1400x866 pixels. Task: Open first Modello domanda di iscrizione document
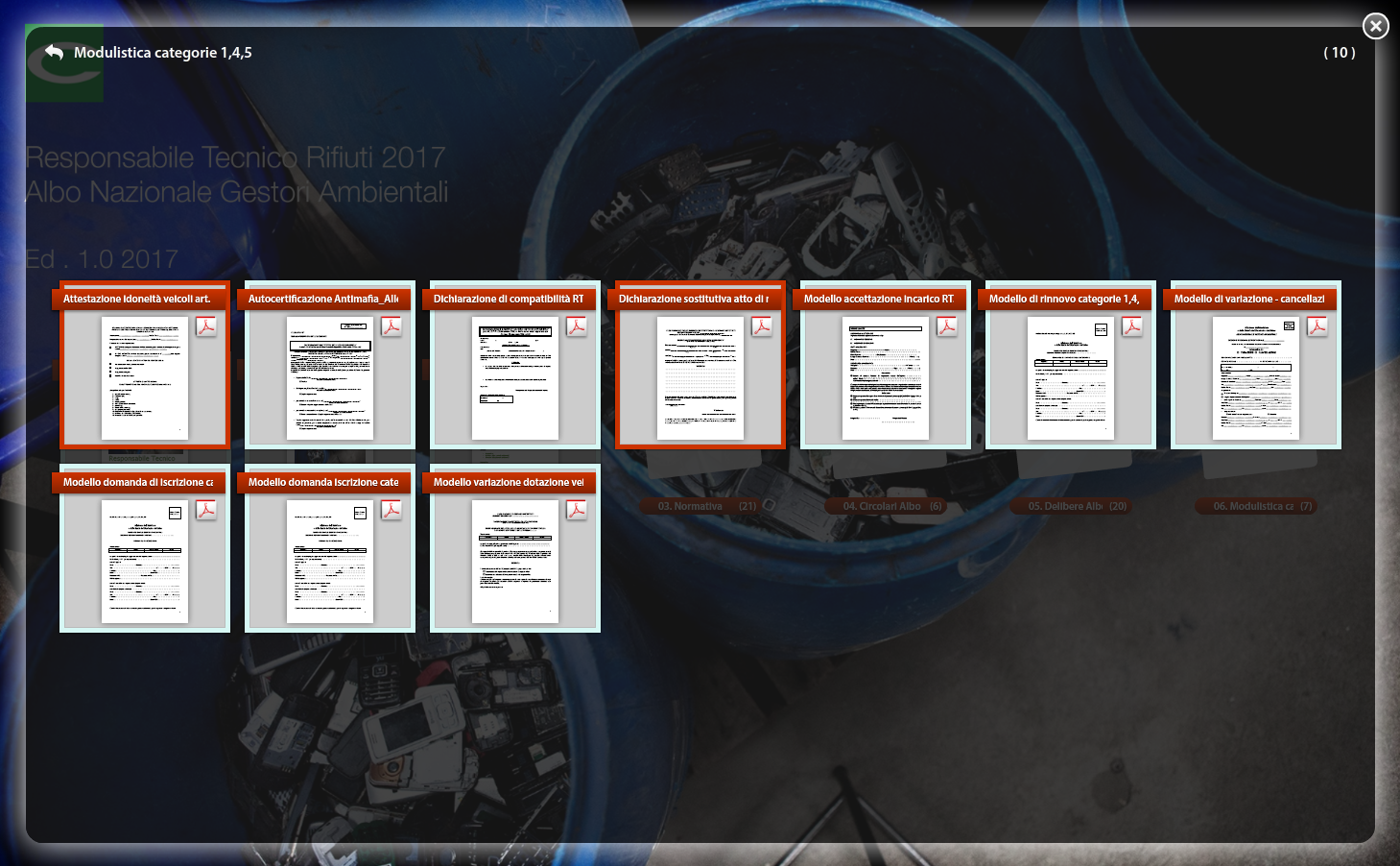(145, 562)
